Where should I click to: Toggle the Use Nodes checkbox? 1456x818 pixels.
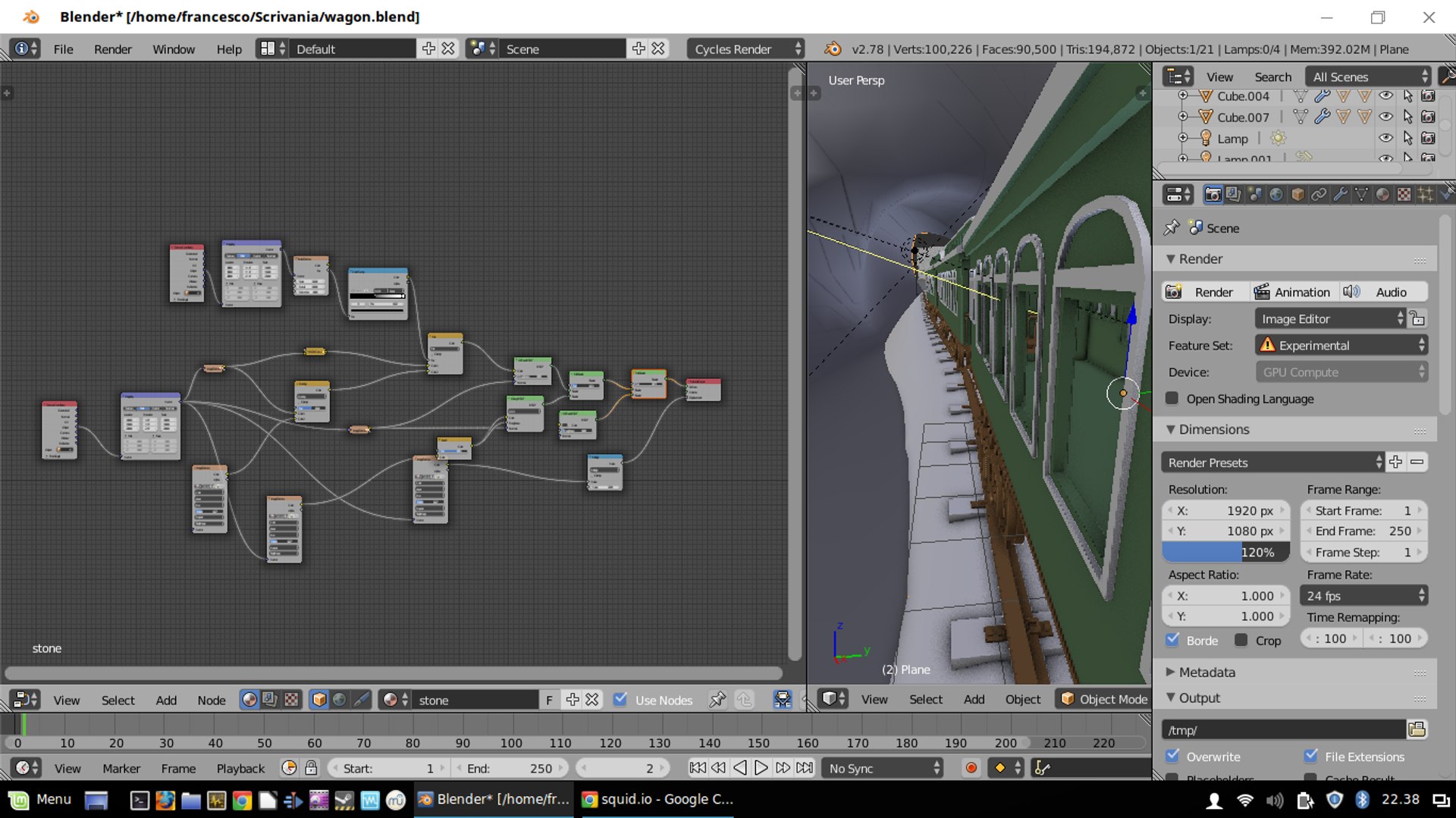coord(620,699)
